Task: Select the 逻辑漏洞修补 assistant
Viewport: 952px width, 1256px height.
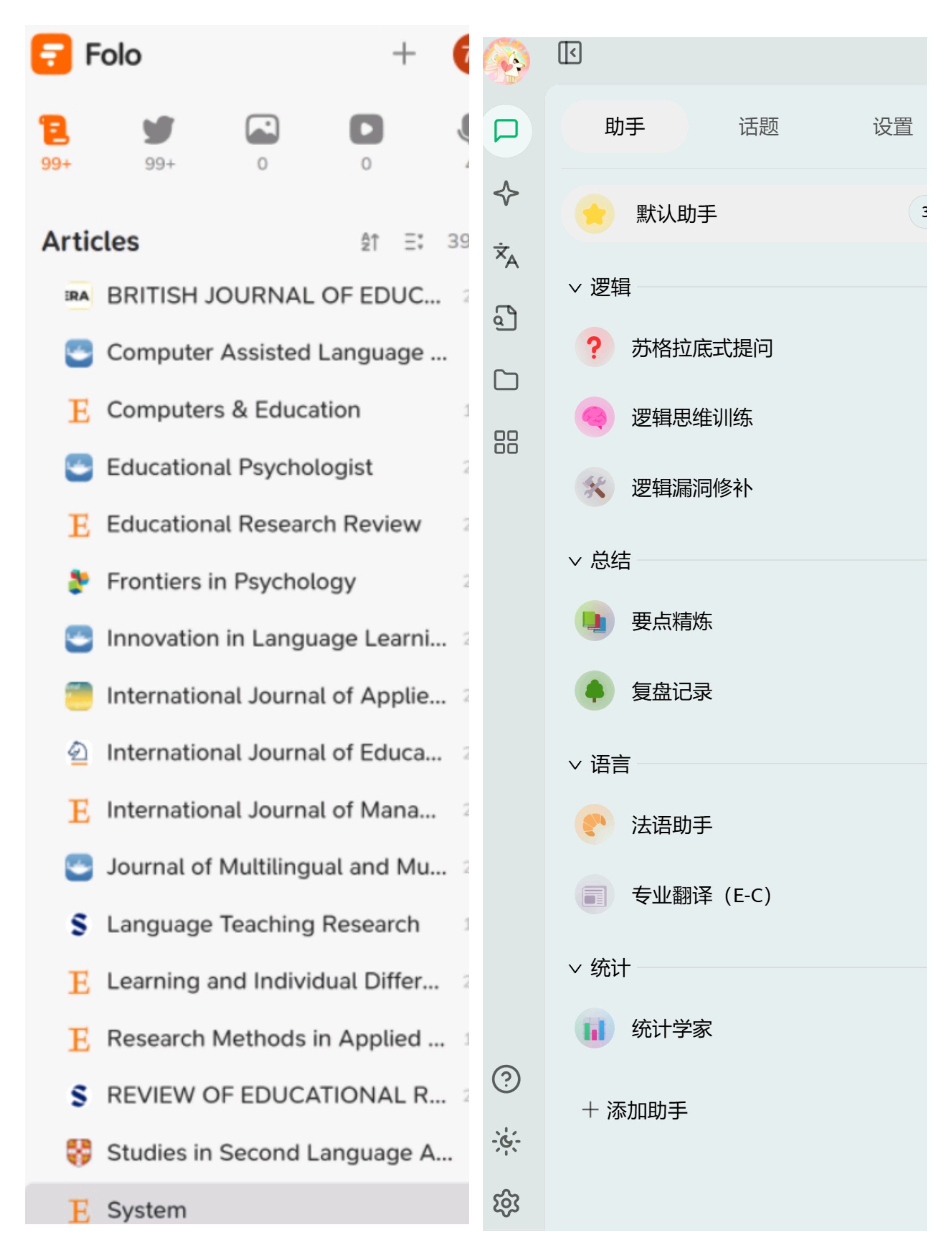Action: pos(744,487)
